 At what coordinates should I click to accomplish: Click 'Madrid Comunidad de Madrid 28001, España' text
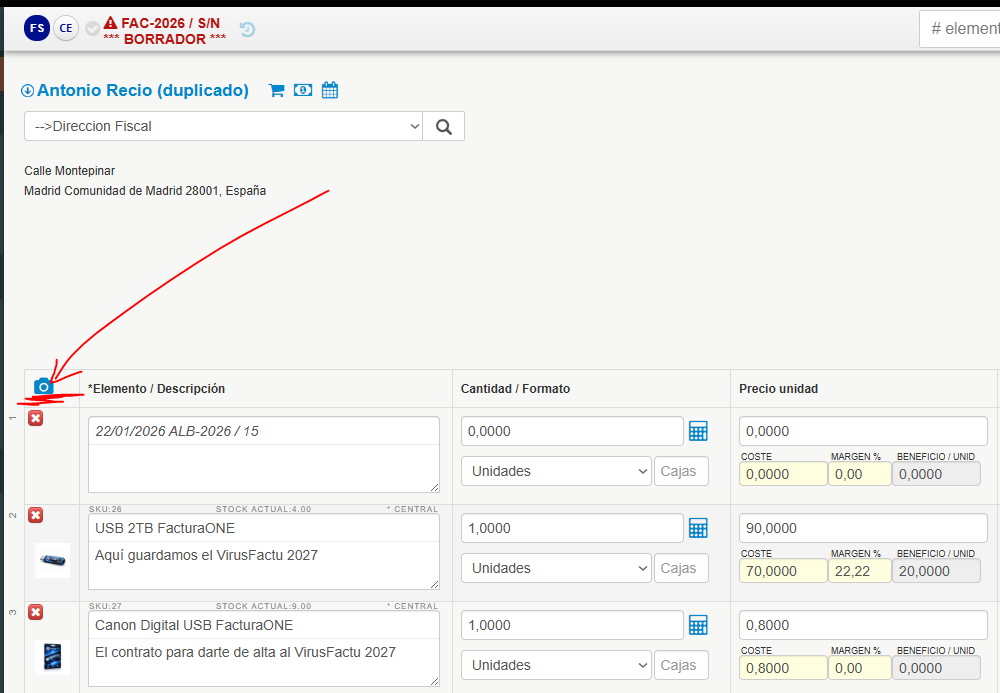pos(145,190)
